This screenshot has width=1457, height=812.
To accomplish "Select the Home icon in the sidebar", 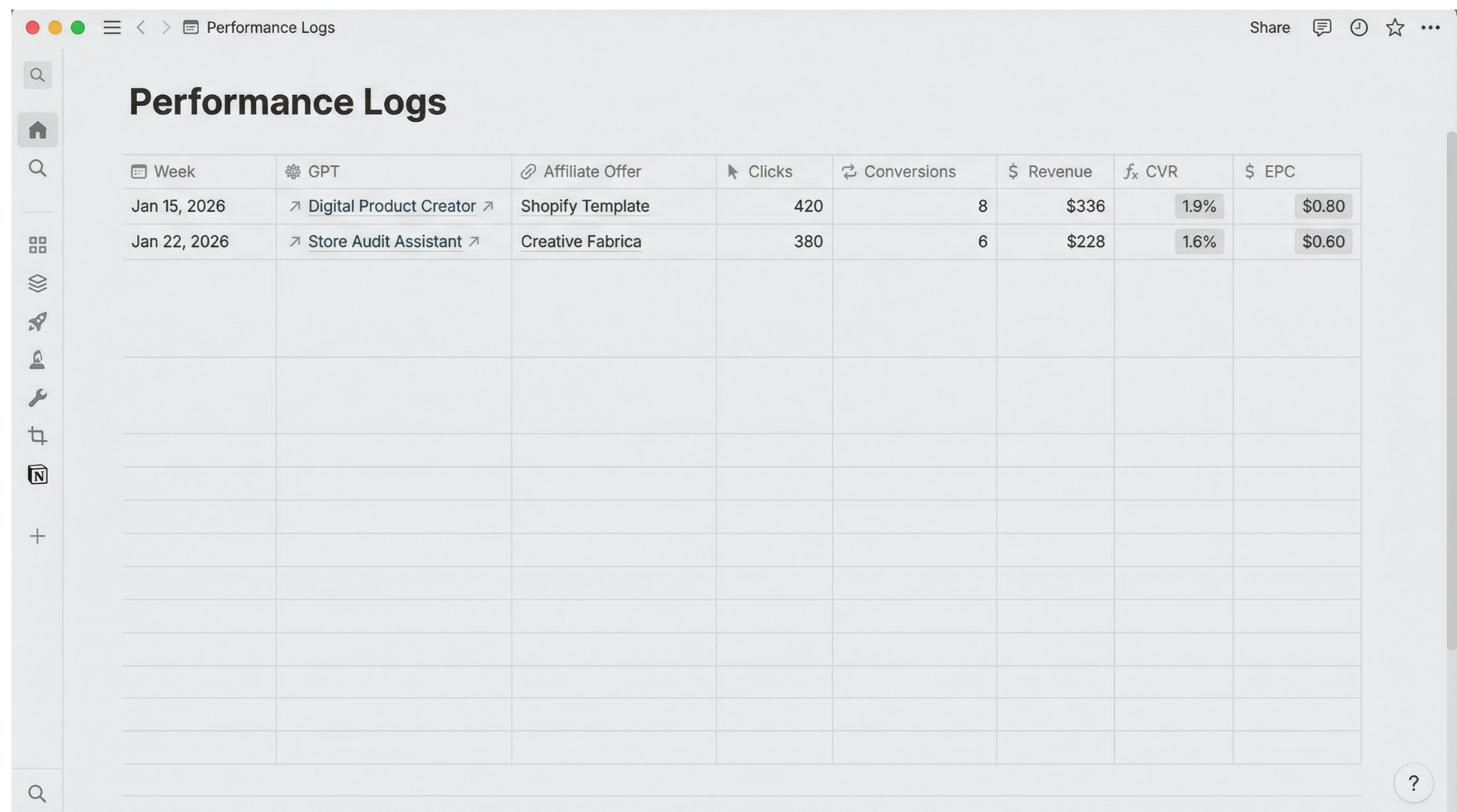I will 37,129.
